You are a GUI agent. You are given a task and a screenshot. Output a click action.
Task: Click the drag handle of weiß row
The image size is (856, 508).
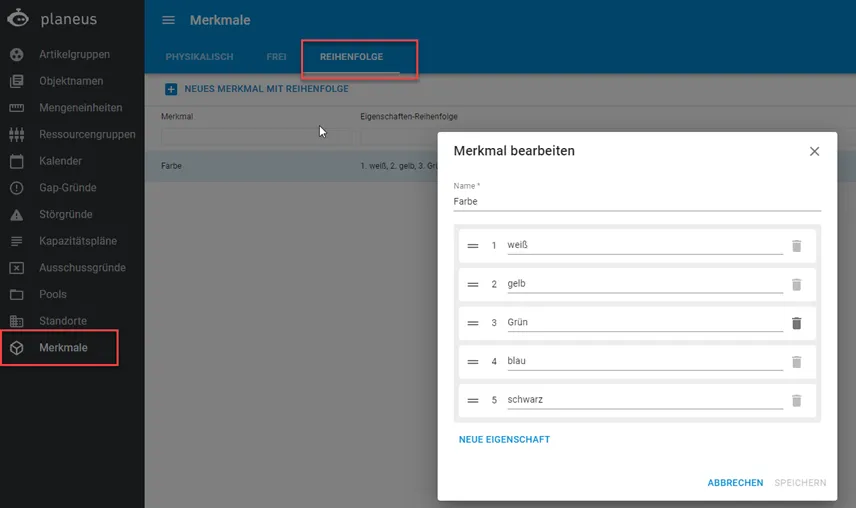click(x=473, y=246)
